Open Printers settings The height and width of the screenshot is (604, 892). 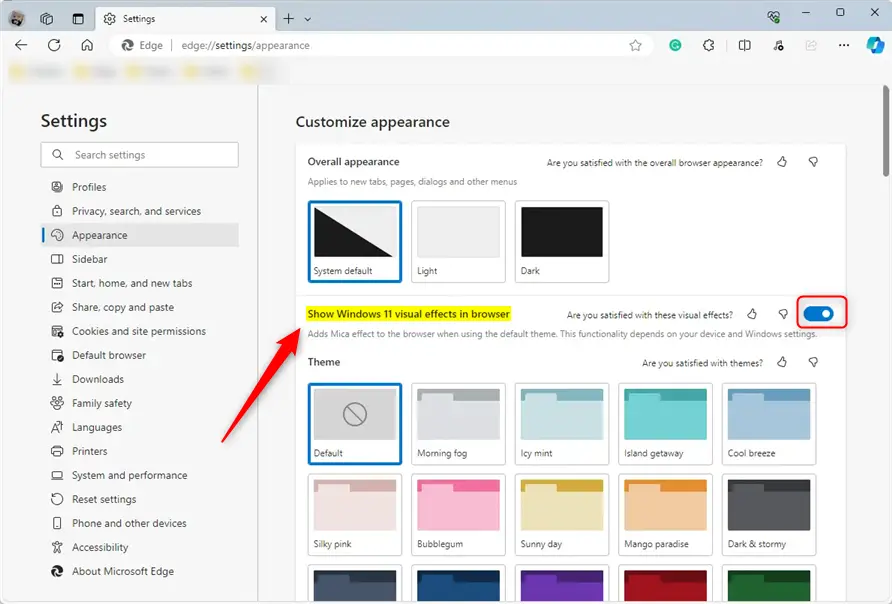(x=140, y=451)
